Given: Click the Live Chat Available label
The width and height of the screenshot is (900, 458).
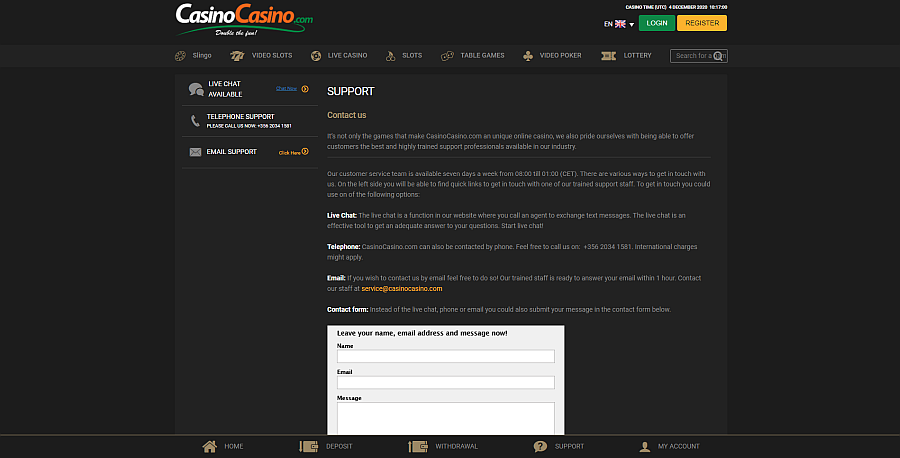Looking at the screenshot, I should pos(225,89).
